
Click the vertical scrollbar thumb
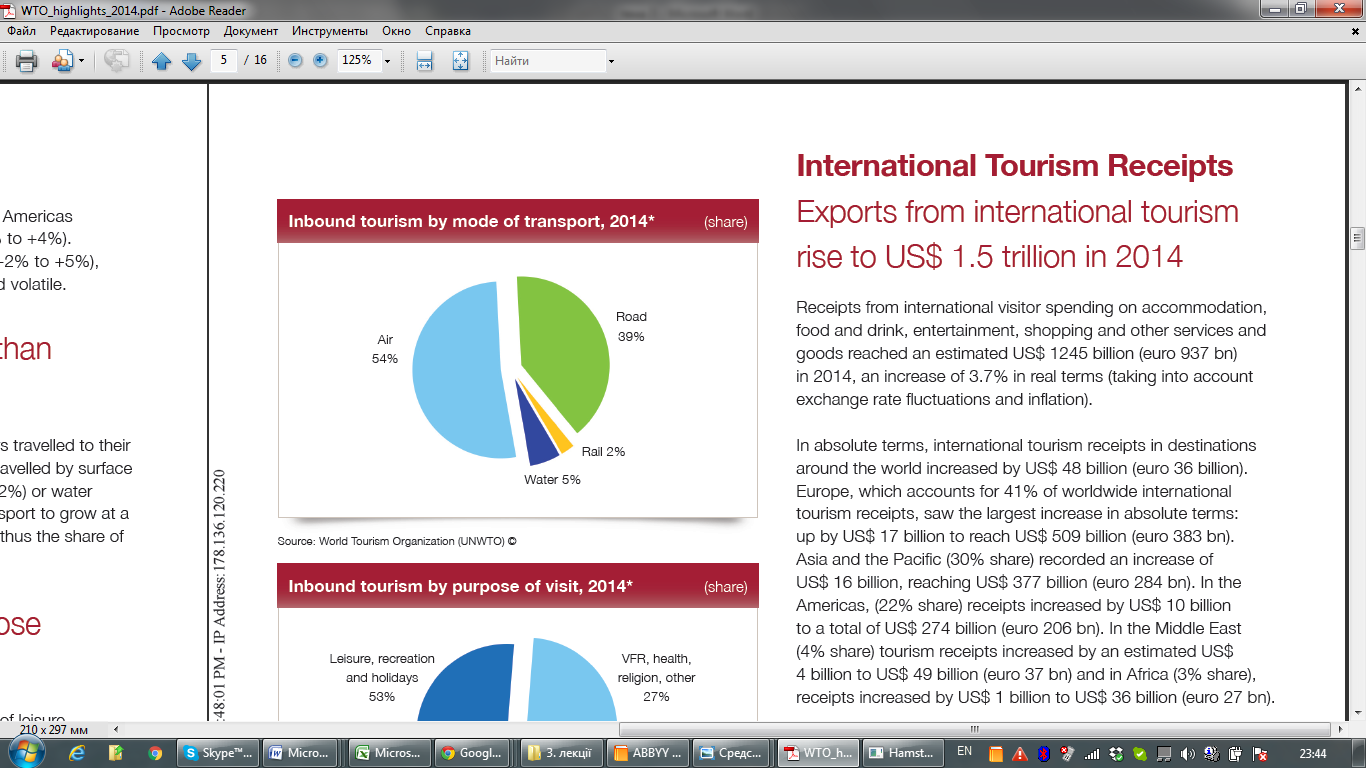tap(1357, 238)
